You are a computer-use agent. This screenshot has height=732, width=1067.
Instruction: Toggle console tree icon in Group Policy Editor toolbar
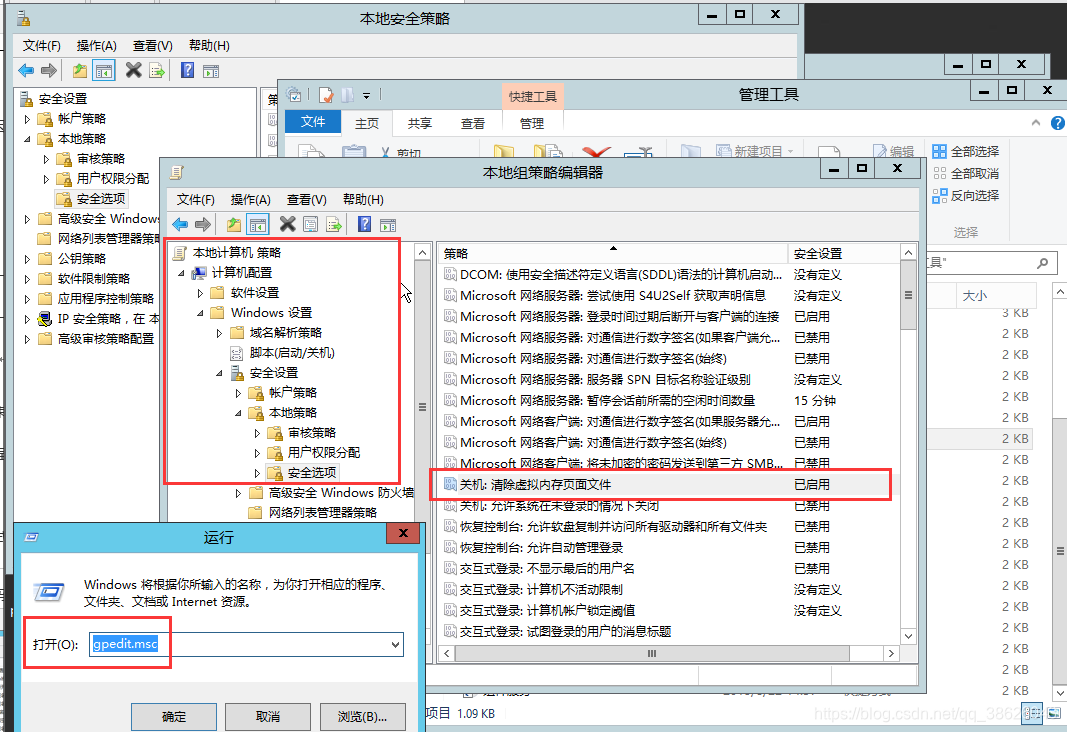pos(258,224)
